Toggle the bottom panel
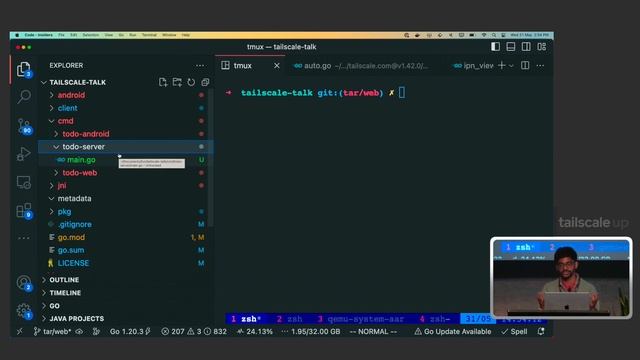Screen dimensions: 640x360 511,47
